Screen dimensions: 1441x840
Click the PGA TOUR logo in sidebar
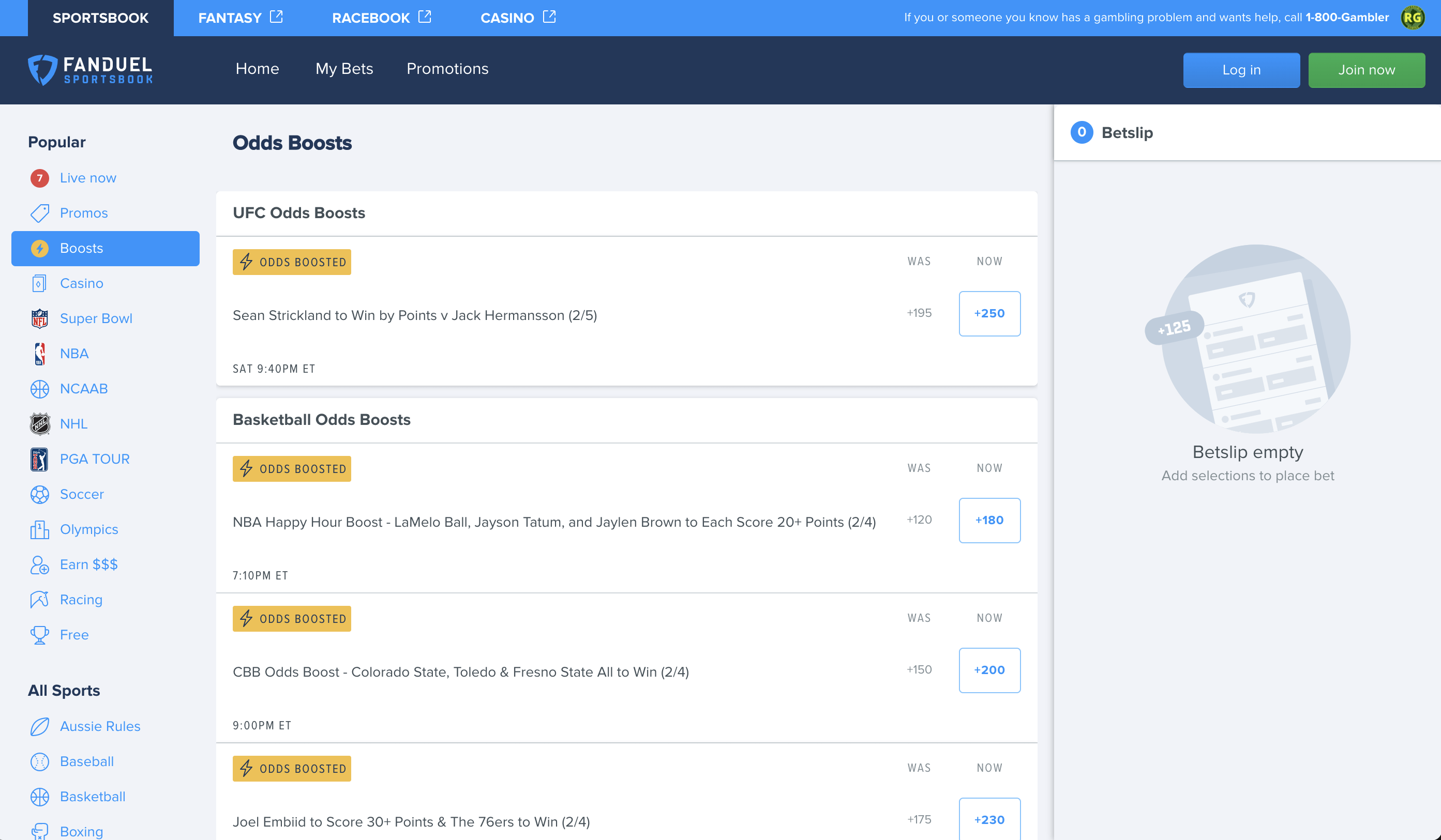(39, 459)
